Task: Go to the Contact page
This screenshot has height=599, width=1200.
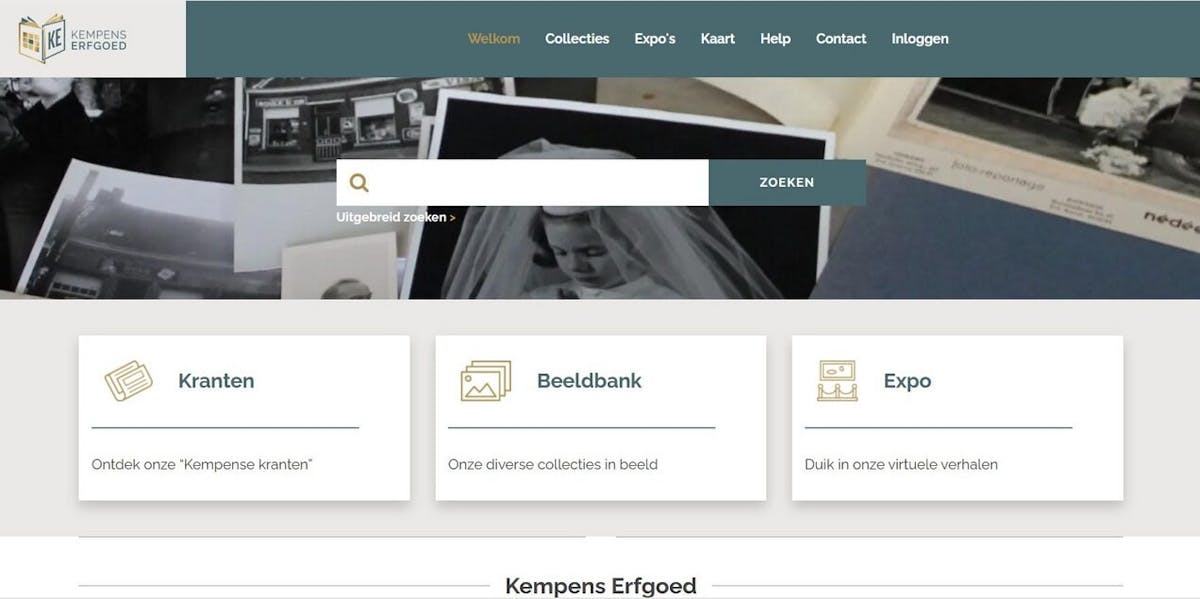Action: tap(841, 39)
